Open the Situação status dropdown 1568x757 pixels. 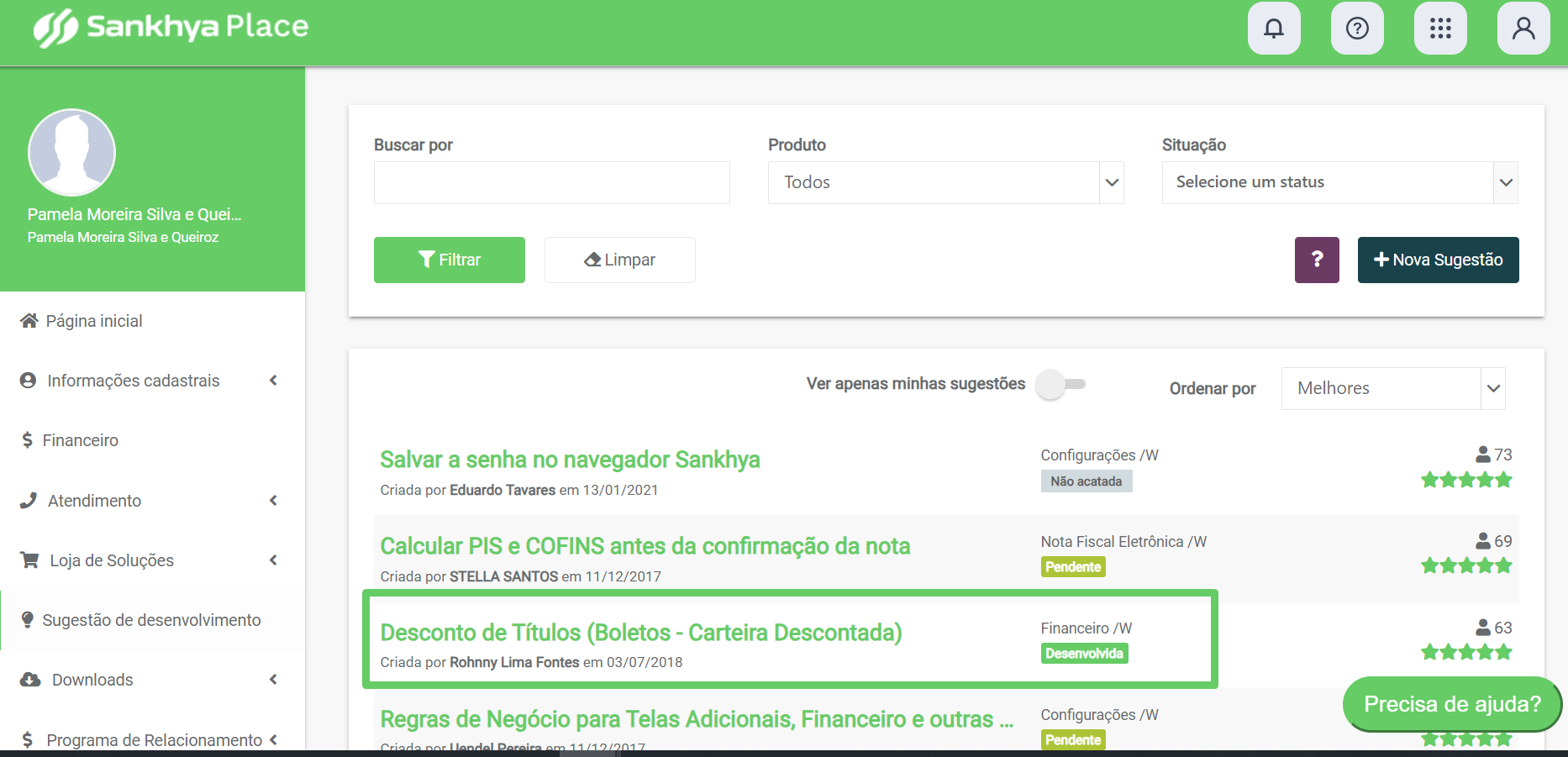pos(1339,182)
